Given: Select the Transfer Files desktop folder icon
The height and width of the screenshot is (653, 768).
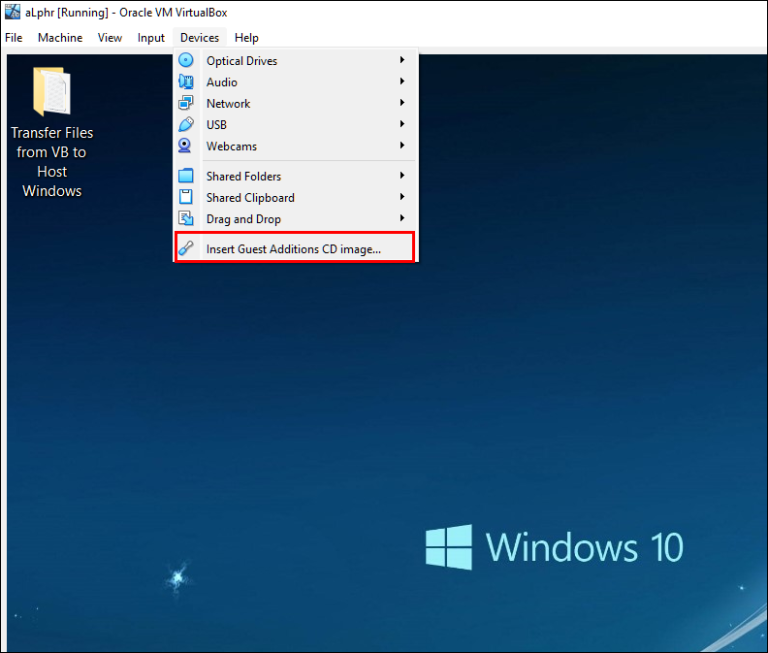Looking at the screenshot, I should click(x=52, y=92).
